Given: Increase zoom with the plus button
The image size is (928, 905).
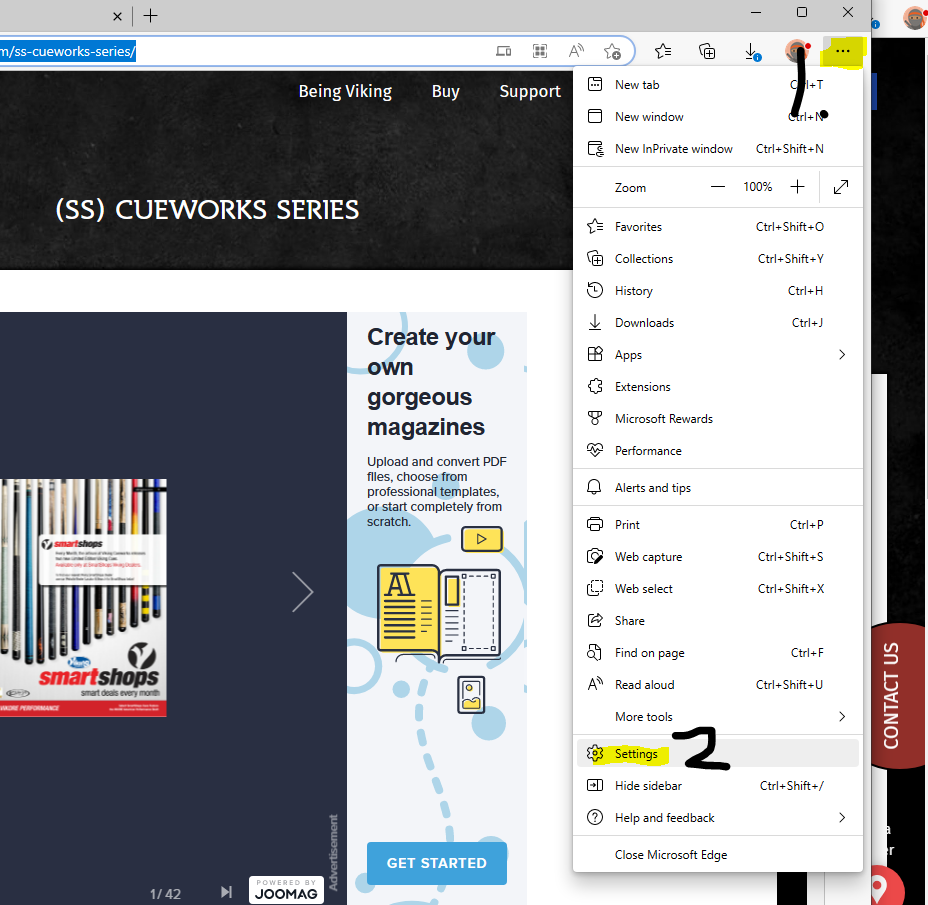Looking at the screenshot, I should coord(797,187).
